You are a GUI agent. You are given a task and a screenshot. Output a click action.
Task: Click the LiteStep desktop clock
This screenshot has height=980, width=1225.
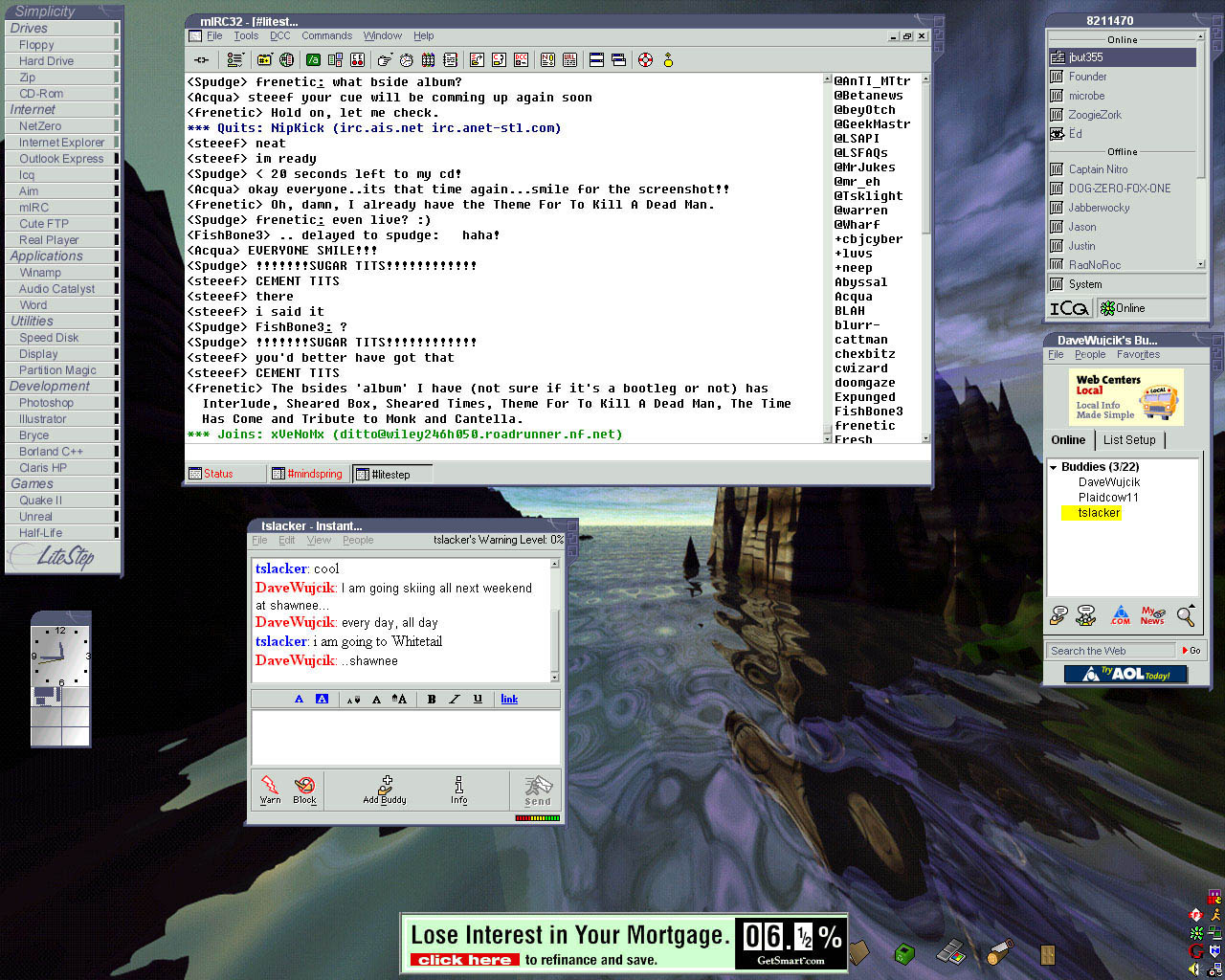point(61,655)
